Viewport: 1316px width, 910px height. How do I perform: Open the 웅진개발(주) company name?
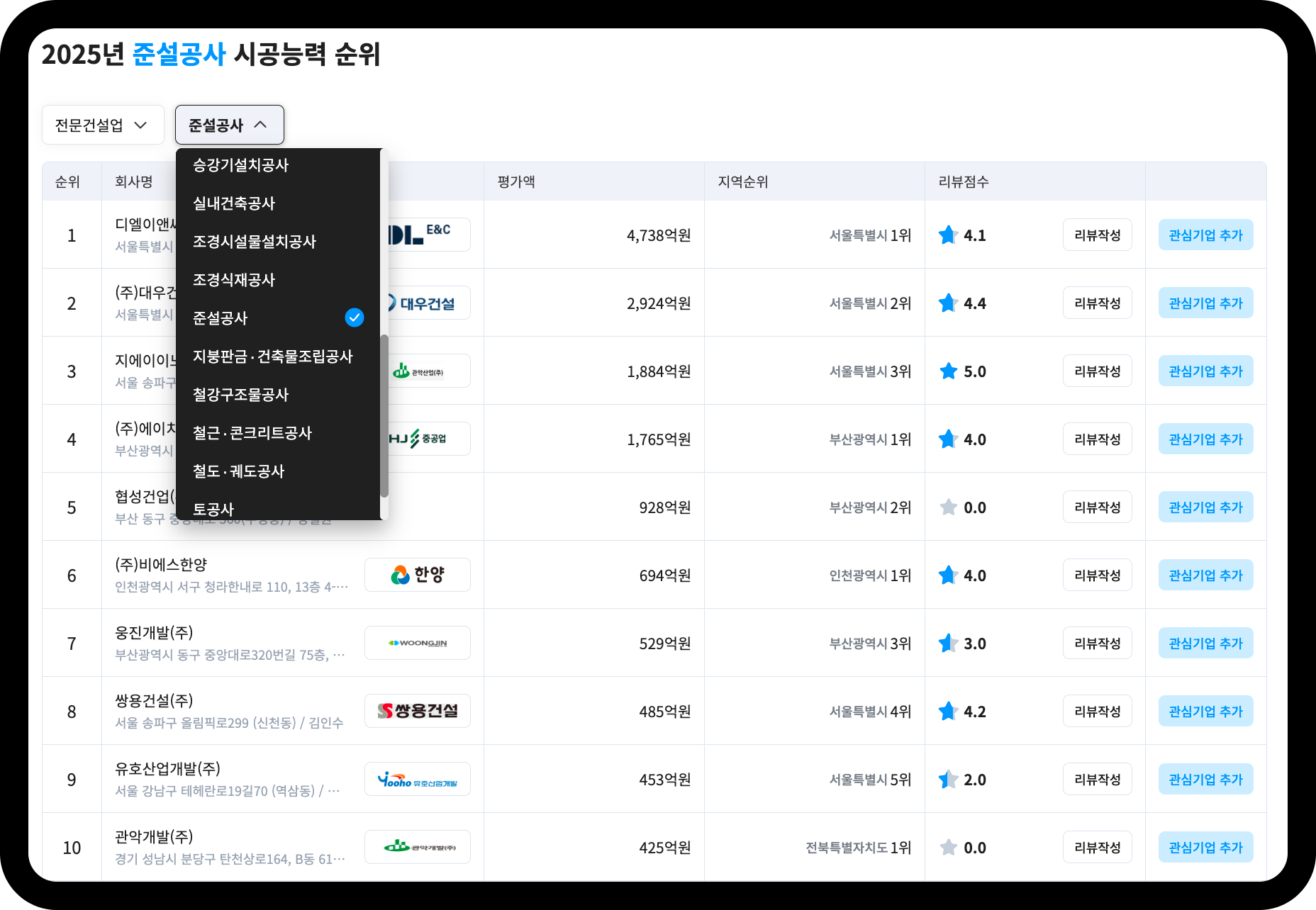(154, 632)
